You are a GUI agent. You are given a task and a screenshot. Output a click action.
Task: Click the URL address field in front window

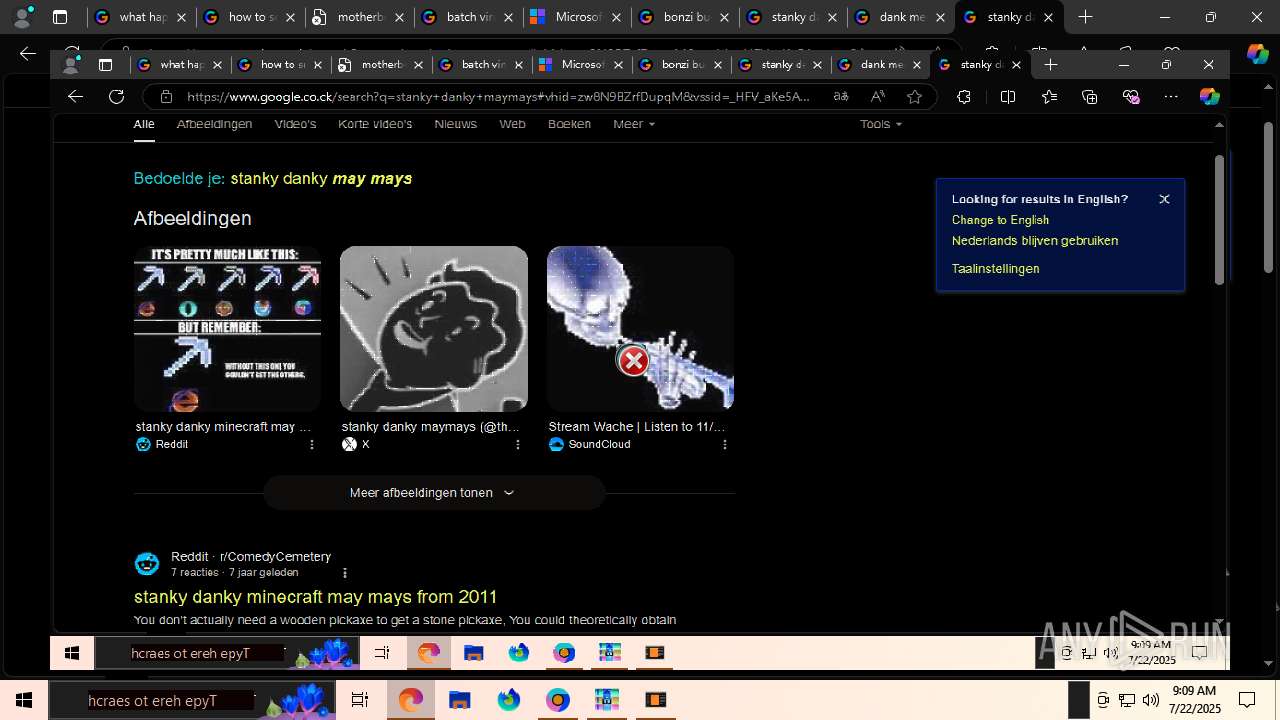tap(500, 96)
